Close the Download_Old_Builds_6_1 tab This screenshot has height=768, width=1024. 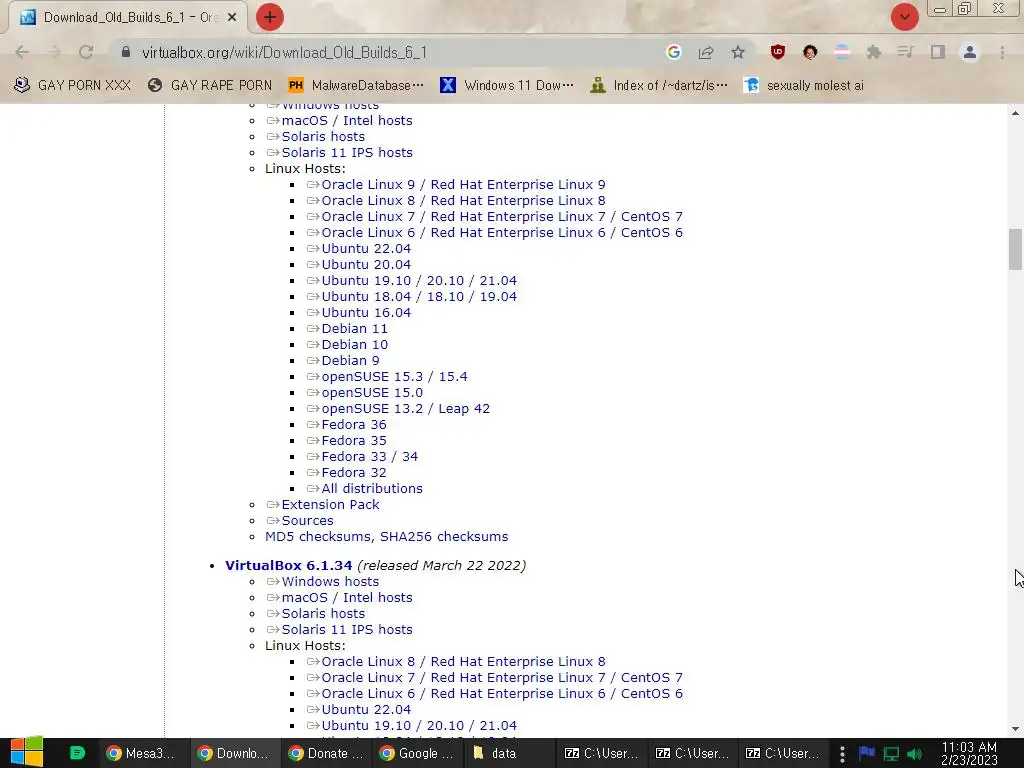(x=232, y=18)
